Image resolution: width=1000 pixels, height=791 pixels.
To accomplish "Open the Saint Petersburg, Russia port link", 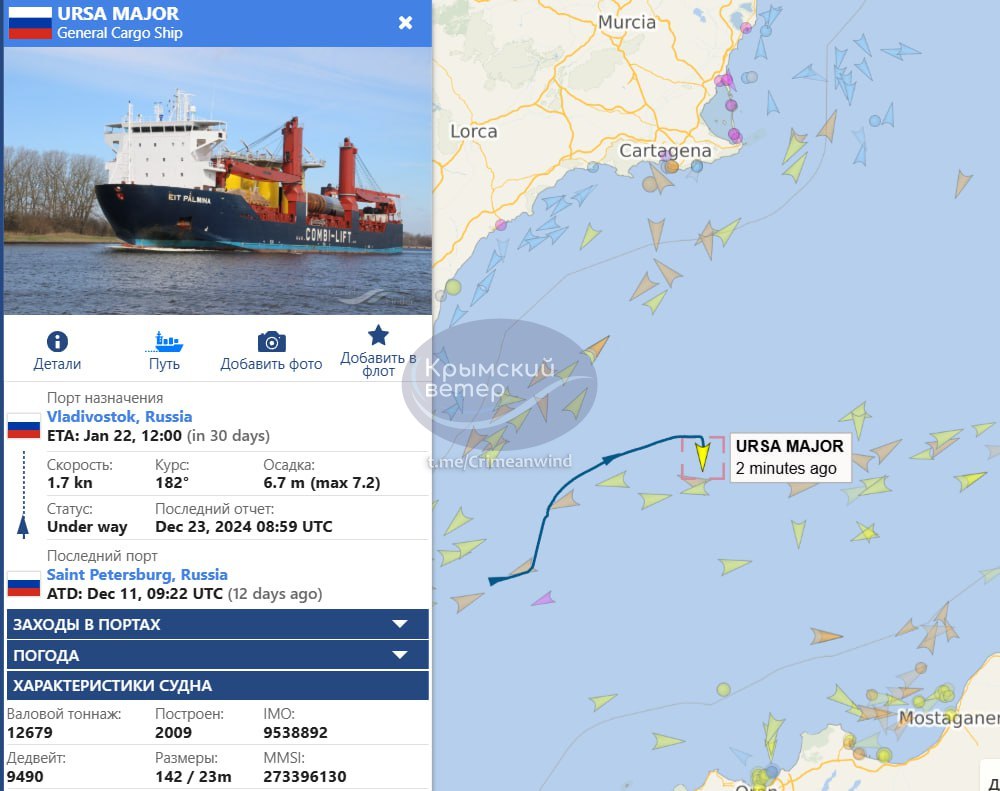I will click(x=137, y=575).
